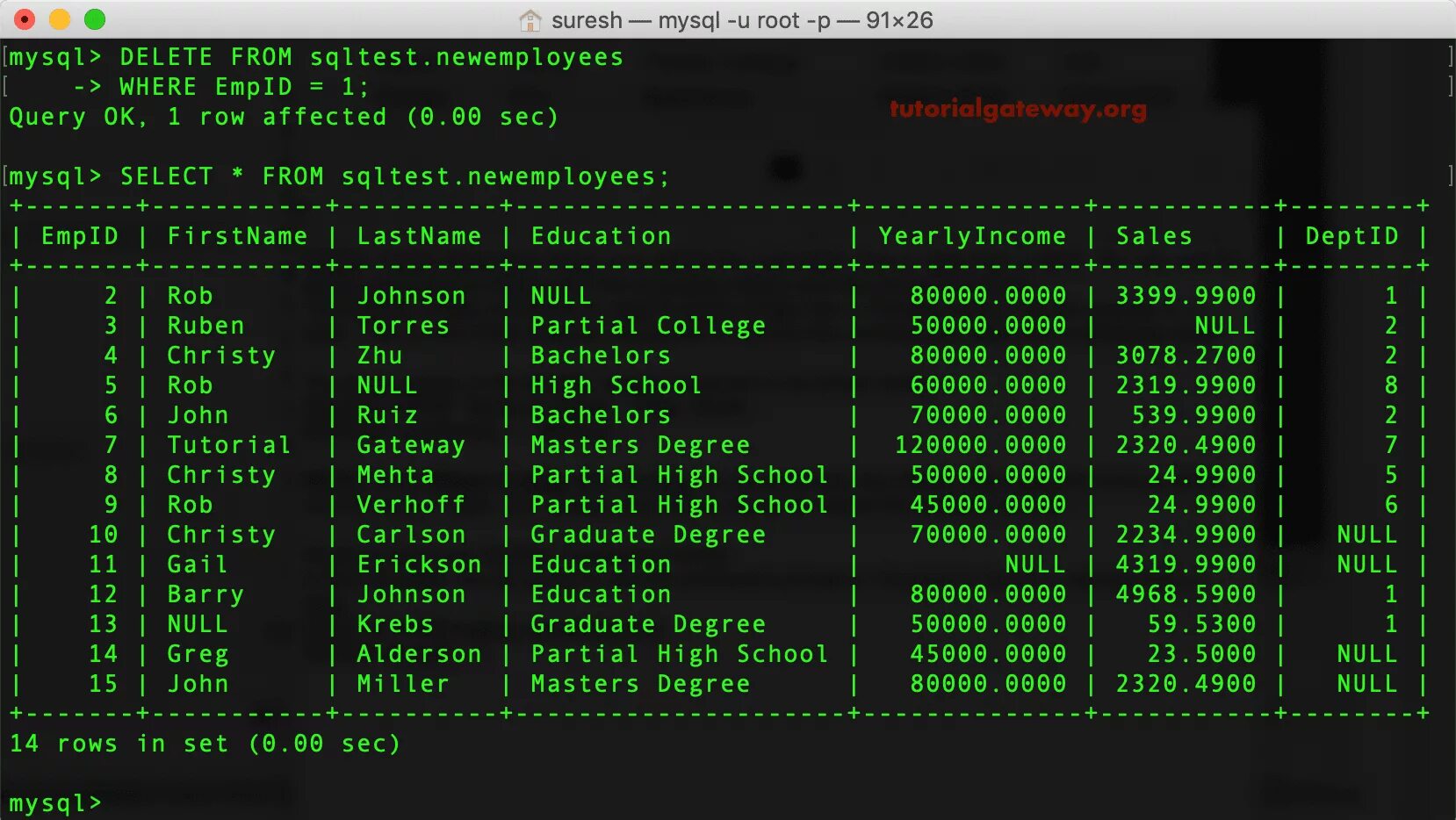
Task: Click NULL education value for Rob Johnson
Action: [x=561, y=296]
